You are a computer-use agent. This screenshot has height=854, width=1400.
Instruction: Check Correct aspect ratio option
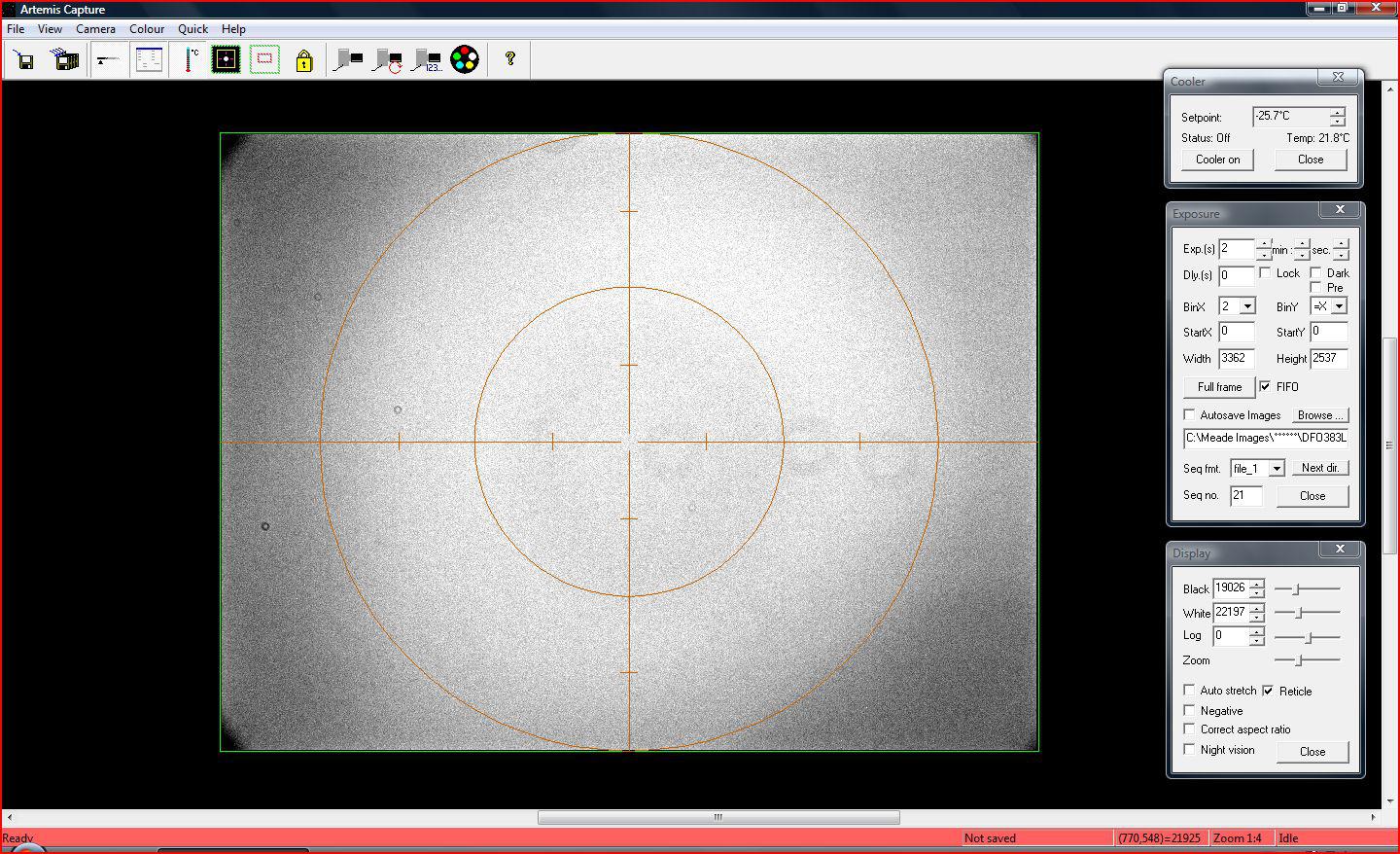[1189, 729]
